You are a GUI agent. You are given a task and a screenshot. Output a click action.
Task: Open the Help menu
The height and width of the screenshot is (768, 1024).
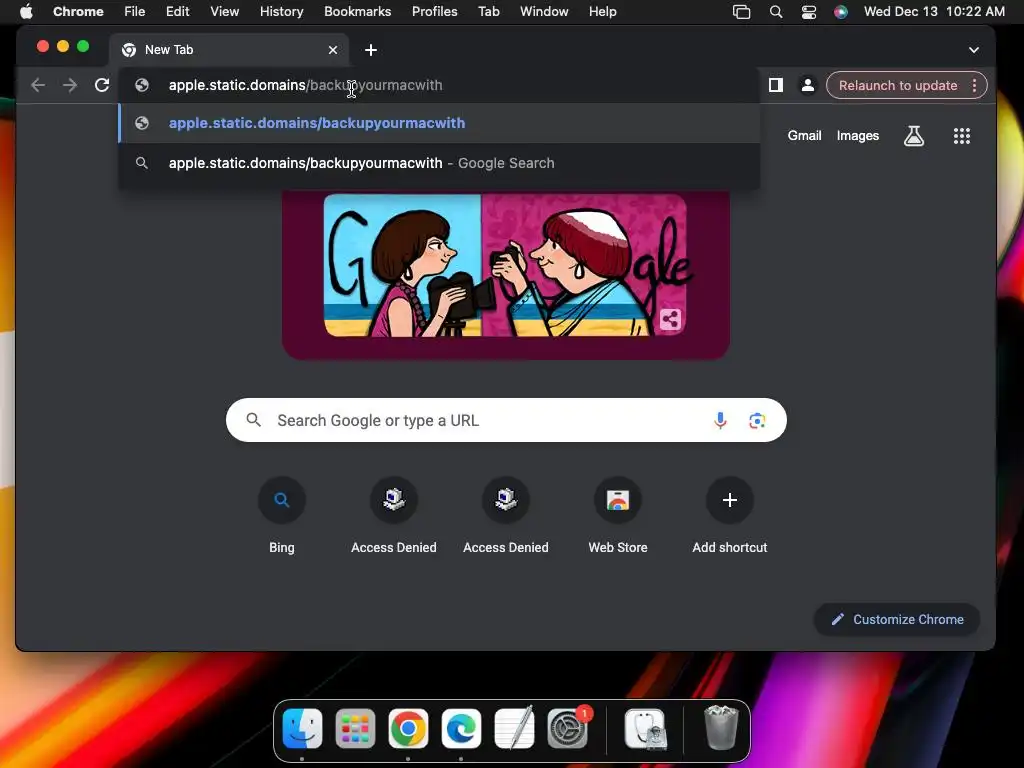(602, 11)
